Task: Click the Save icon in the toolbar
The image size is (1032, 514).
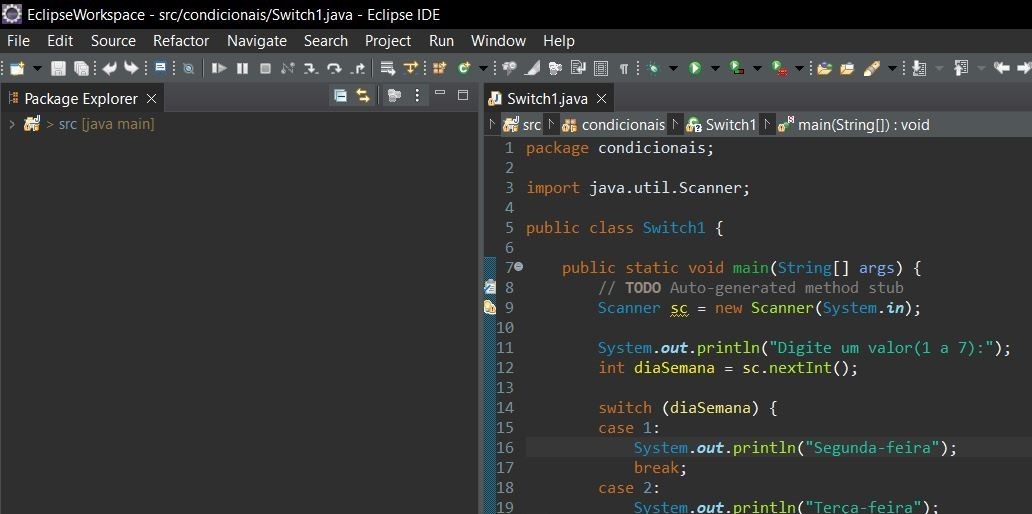Action: coord(58,68)
